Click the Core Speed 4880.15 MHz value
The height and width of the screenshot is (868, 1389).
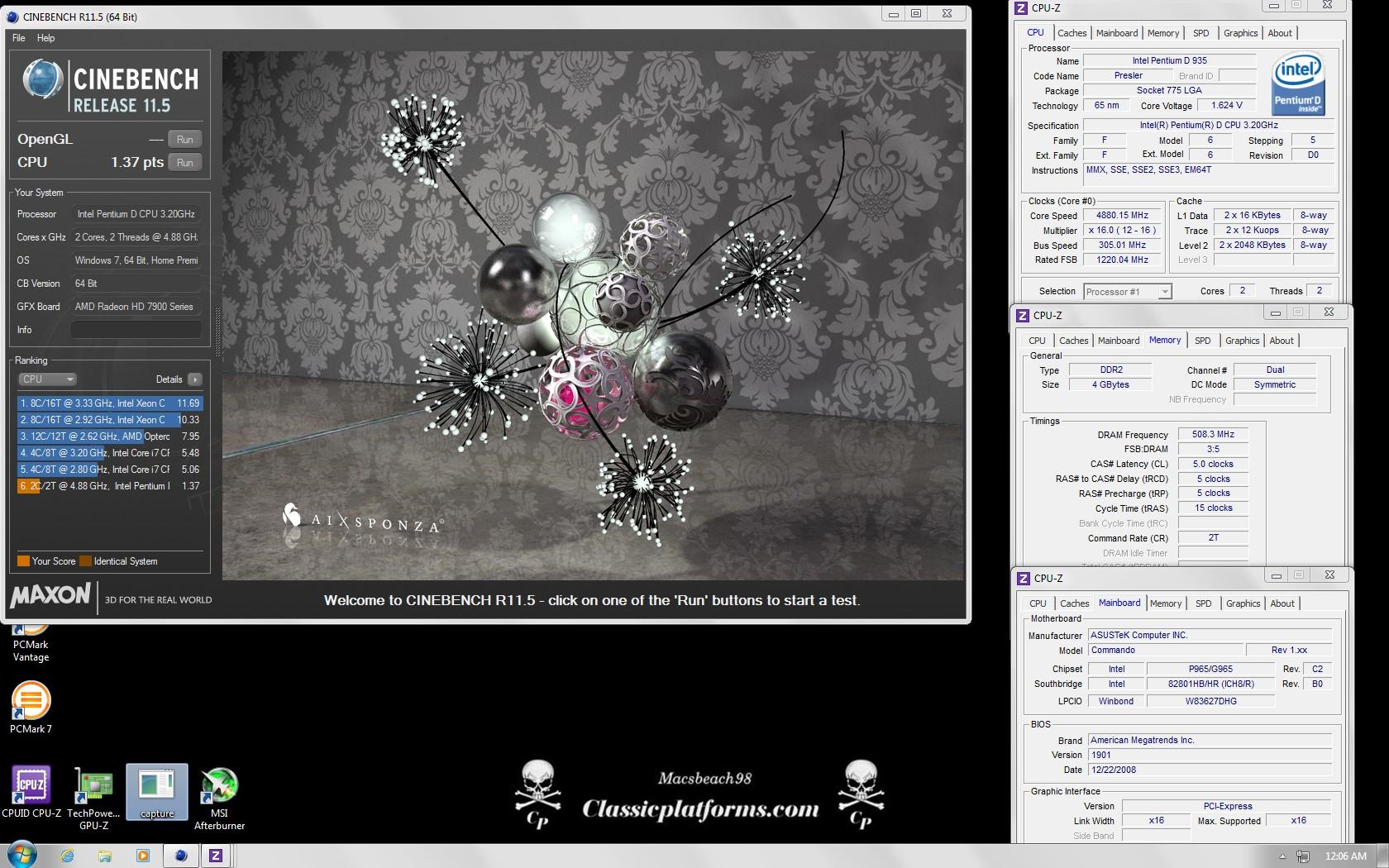pos(1124,216)
